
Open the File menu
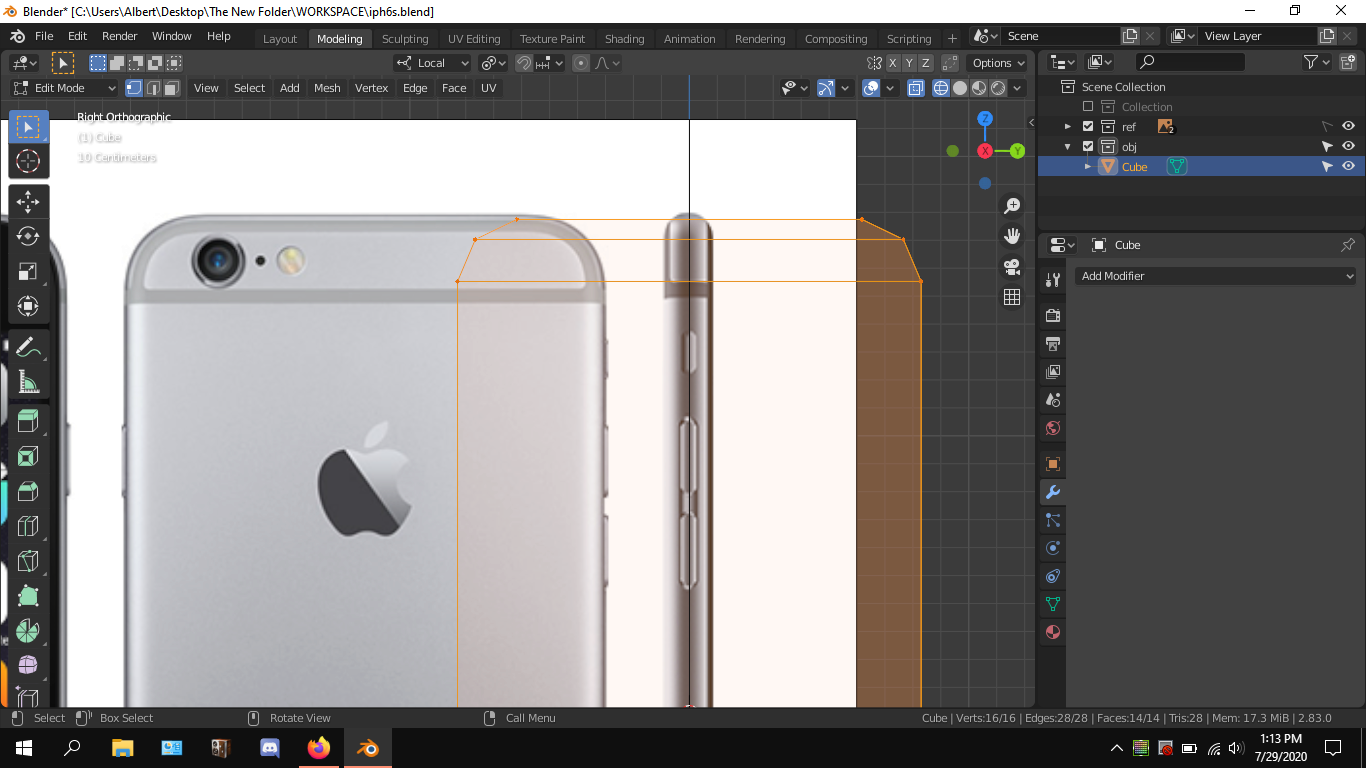(x=44, y=36)
